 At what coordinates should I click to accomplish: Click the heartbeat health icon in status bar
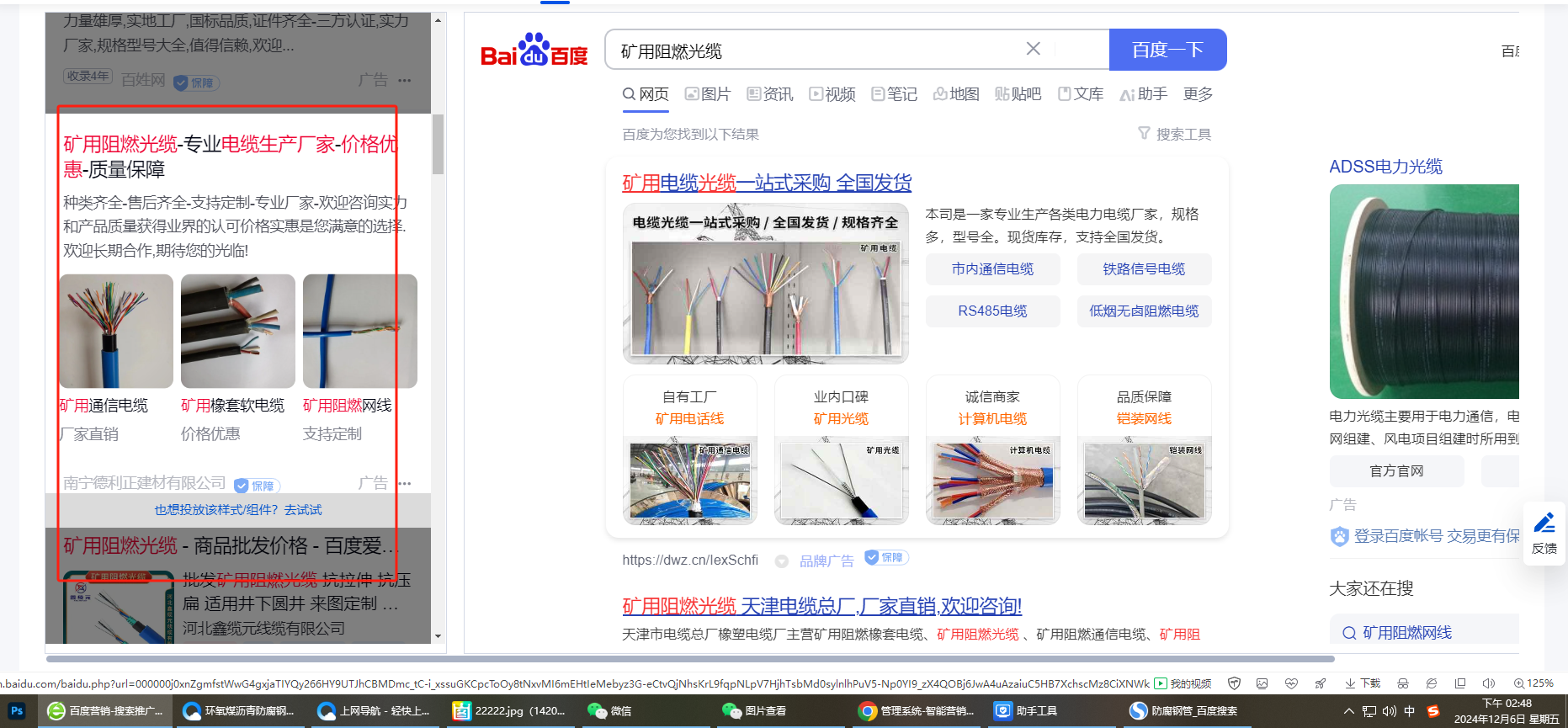(x=1291, y=683)
